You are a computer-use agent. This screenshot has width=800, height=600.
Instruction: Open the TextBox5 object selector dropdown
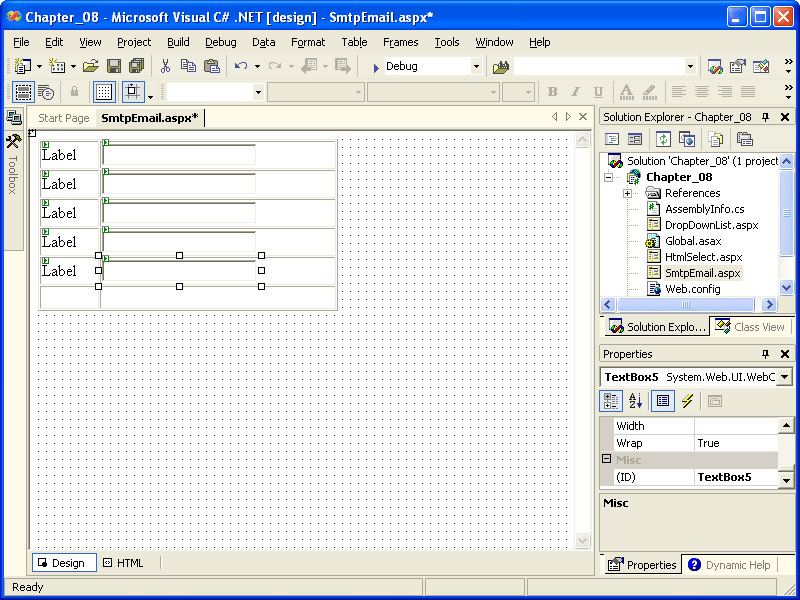click(x=784, y=377)
